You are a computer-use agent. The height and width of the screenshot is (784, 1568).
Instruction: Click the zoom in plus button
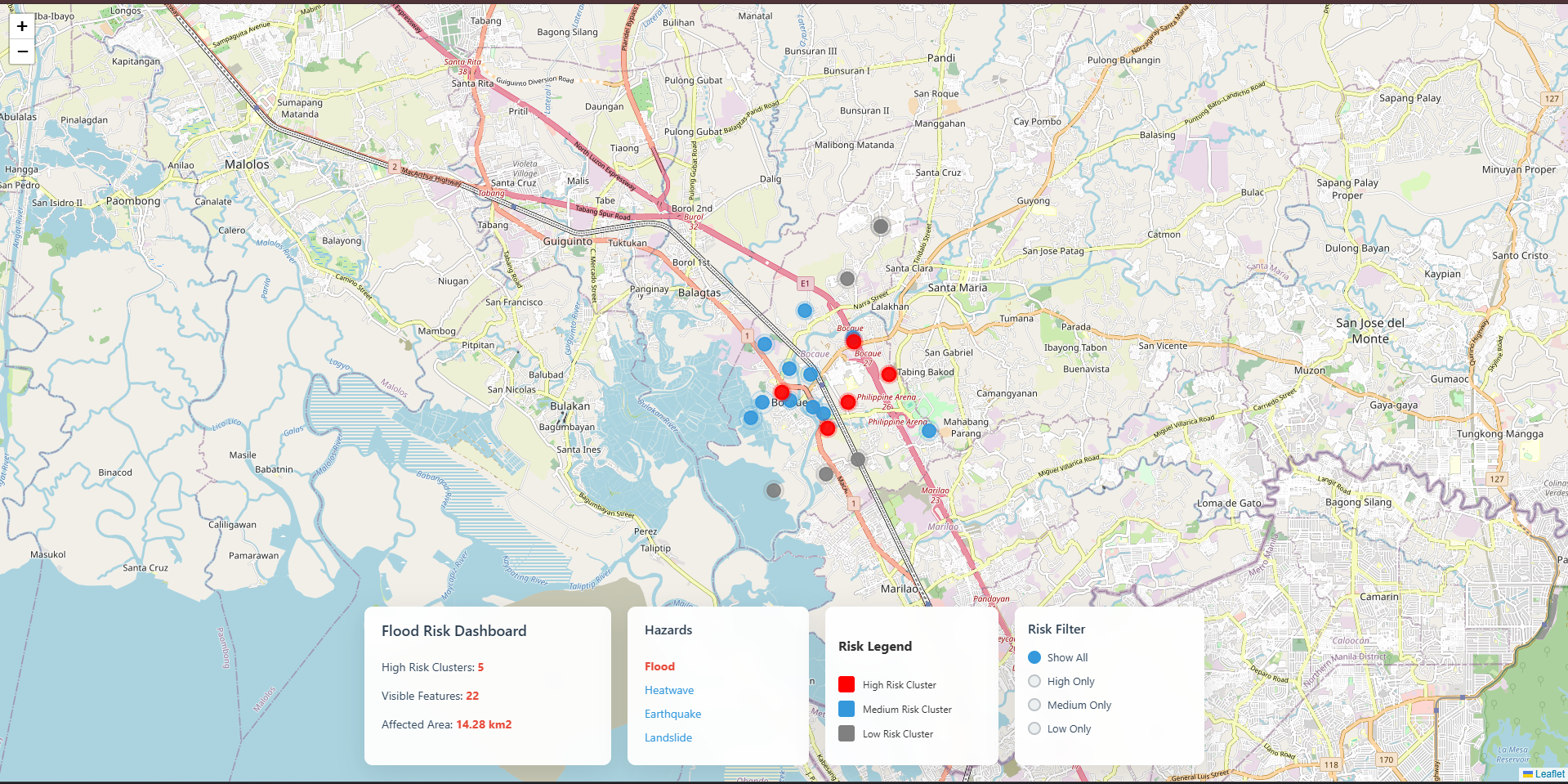pyautogui.click(x=22, y=26)
